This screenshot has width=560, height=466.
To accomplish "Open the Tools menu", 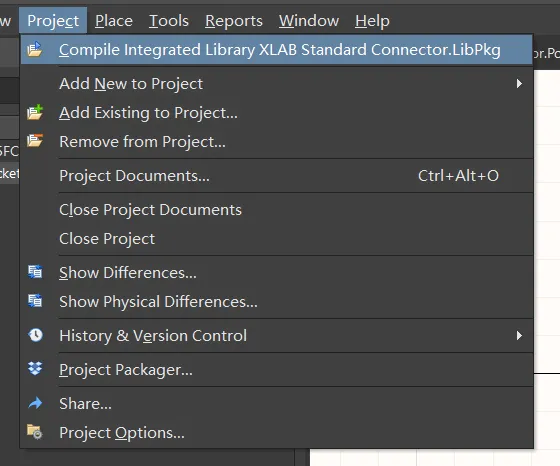I will pos(169,21).
